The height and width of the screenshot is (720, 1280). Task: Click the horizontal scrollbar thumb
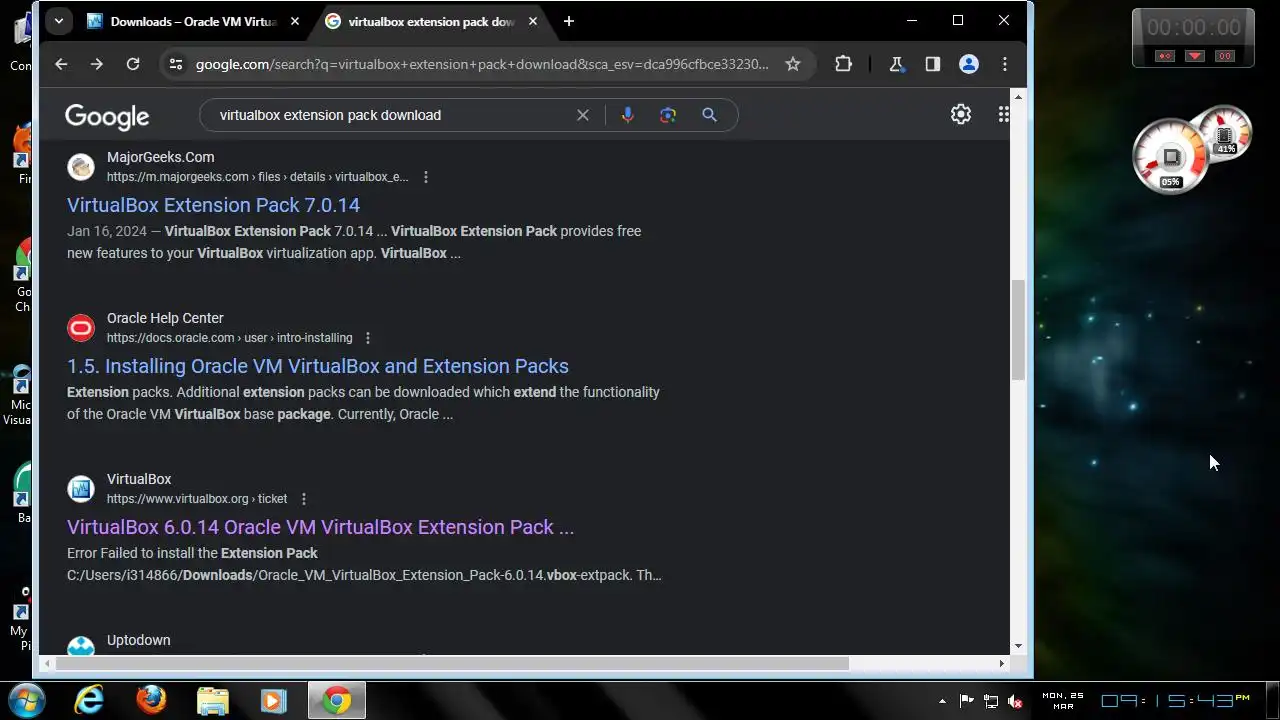[450, 663]
